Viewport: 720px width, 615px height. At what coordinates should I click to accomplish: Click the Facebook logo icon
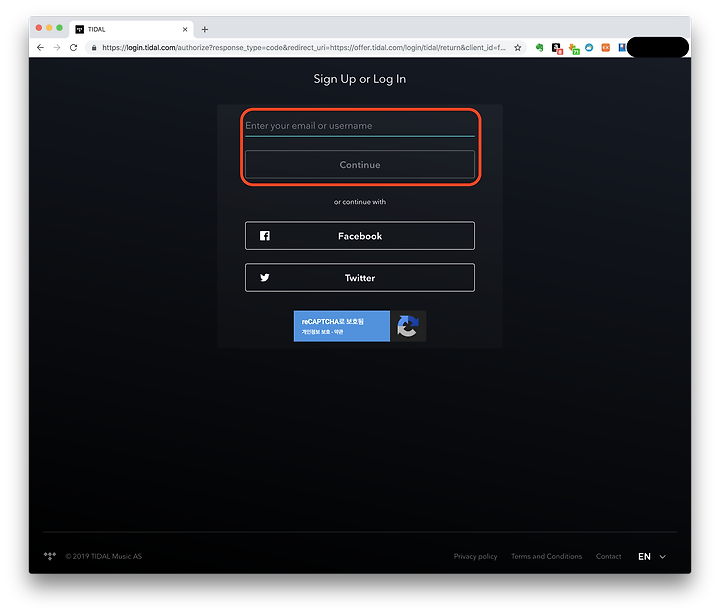click(x=265, y=236)
